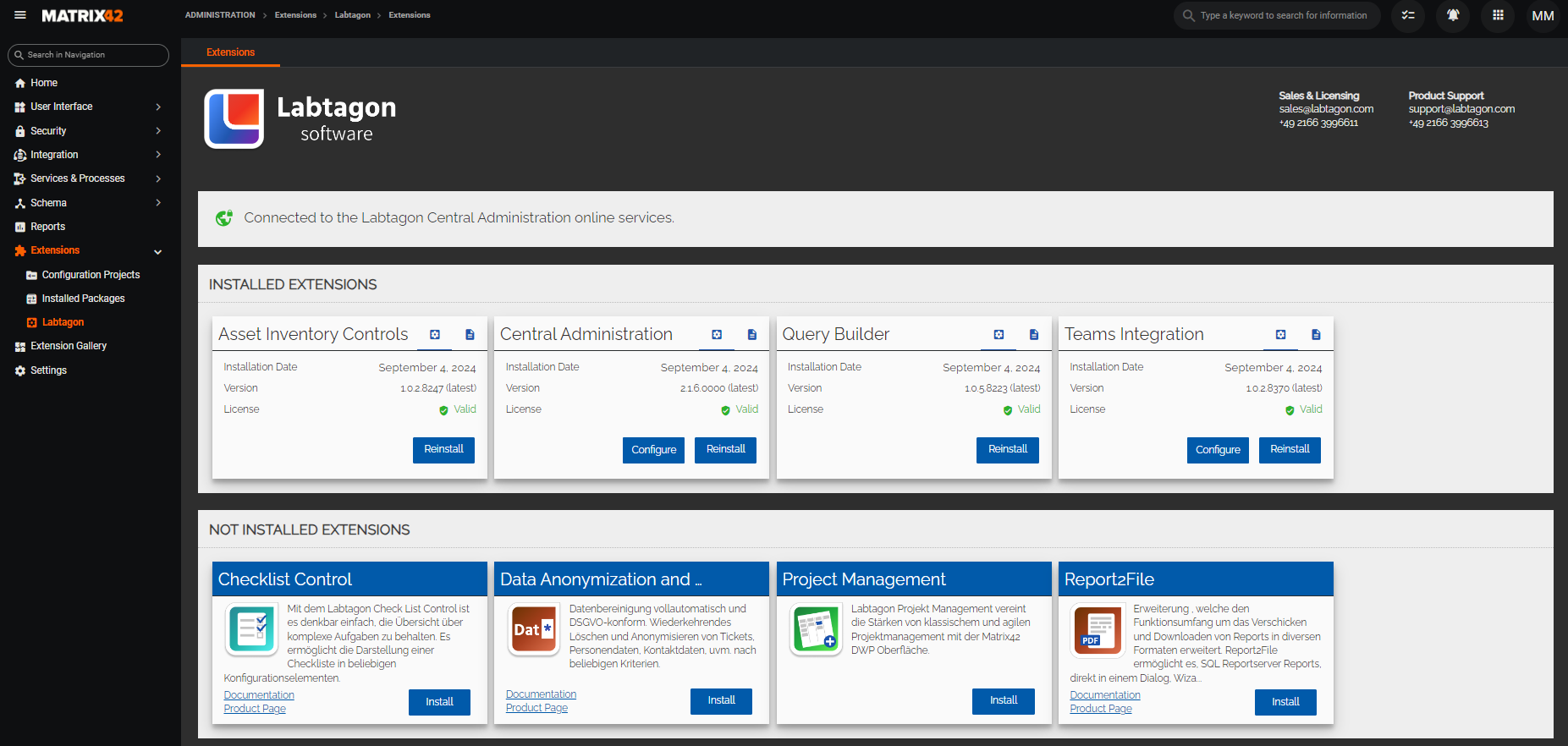Click the notifications bell icon
The width and height of the screenshot is (1568, 746).
1453,15
